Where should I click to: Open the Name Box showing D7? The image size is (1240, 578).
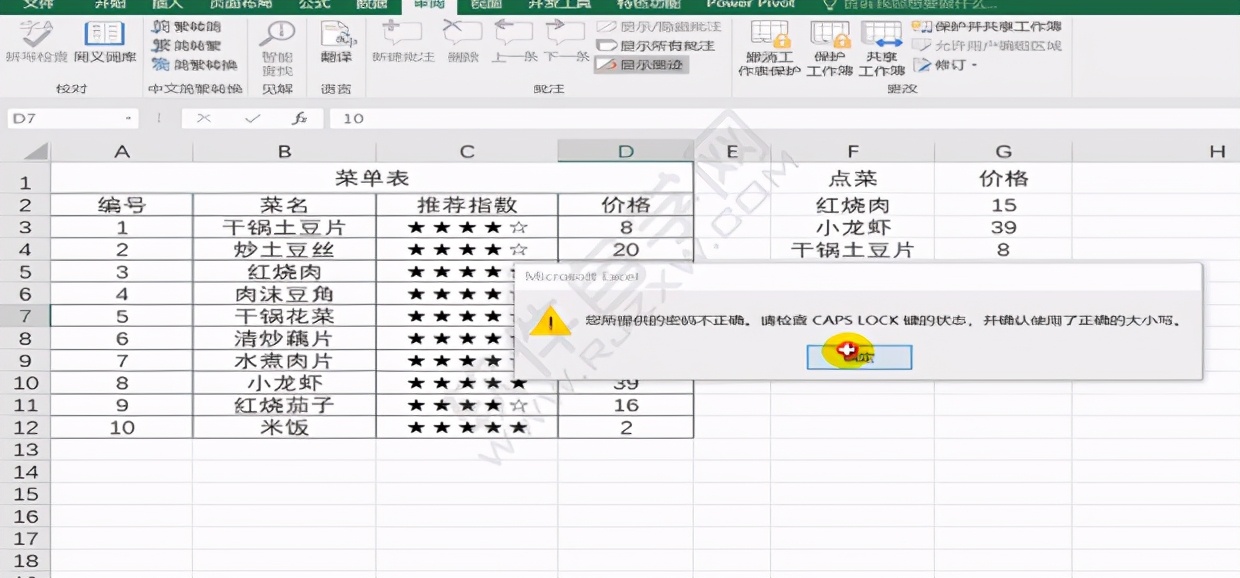click(x=60, y=117)
